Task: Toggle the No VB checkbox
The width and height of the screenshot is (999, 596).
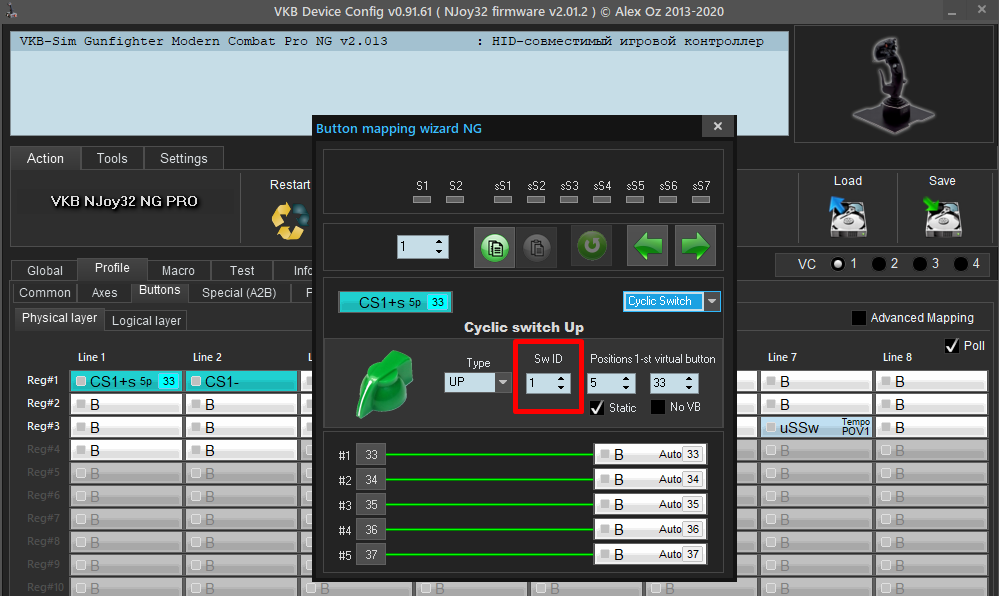Action: pos(658,407)
